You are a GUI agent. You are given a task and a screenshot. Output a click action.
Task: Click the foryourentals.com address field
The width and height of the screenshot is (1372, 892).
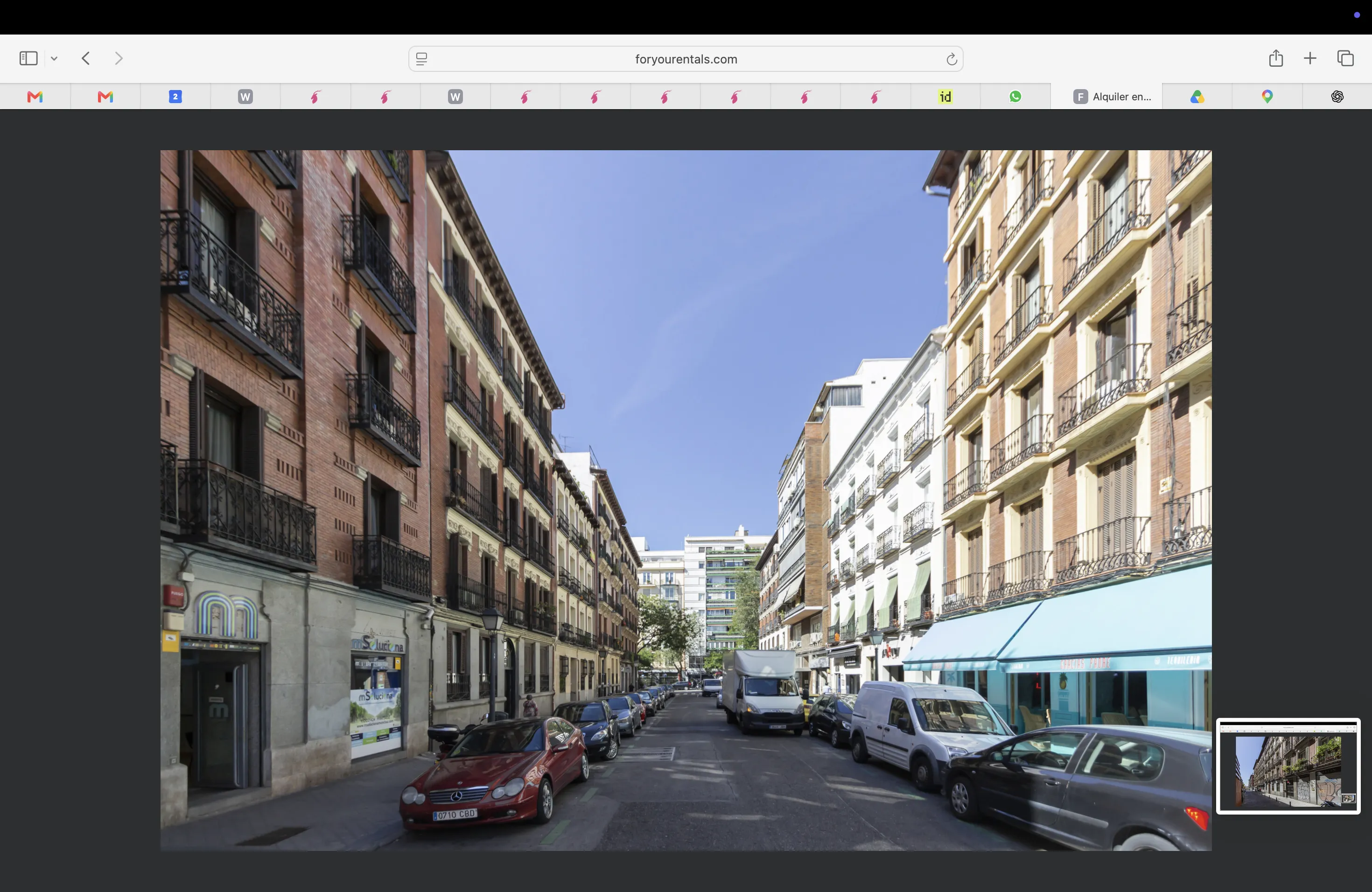[x=686, y=59]
